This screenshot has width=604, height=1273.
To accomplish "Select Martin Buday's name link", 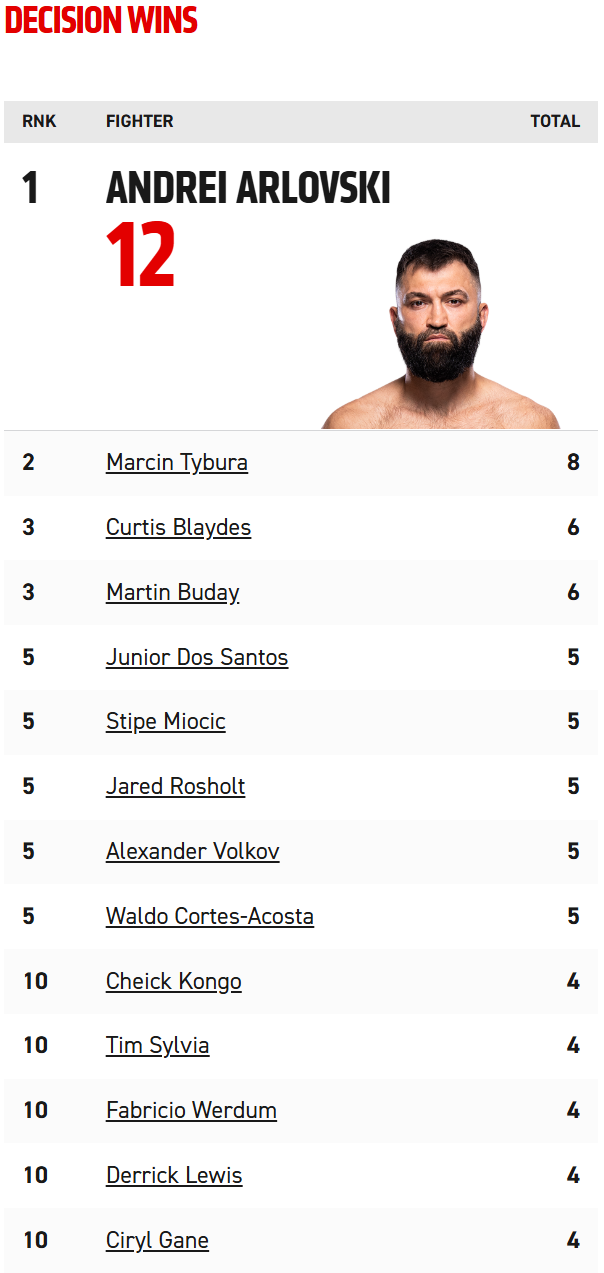I will (x=173, y=593).
